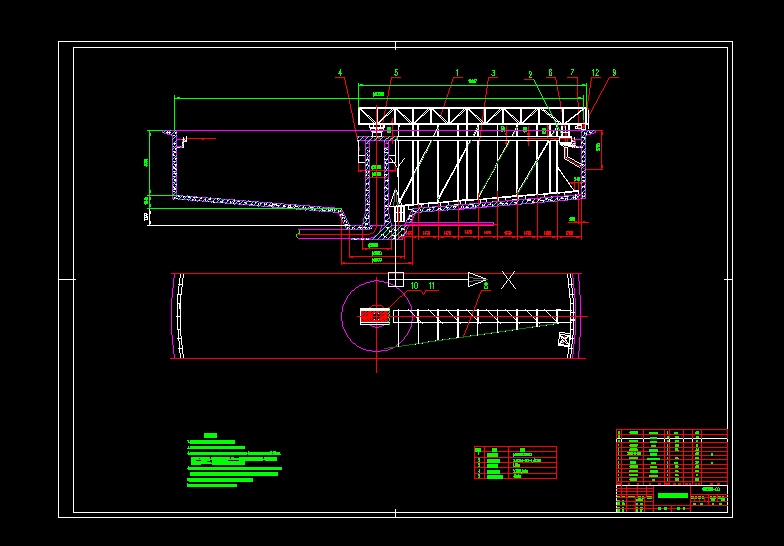Select the red hatched center drive block
The width and height of the screenshot is (784, 546).
click(375, 316)
